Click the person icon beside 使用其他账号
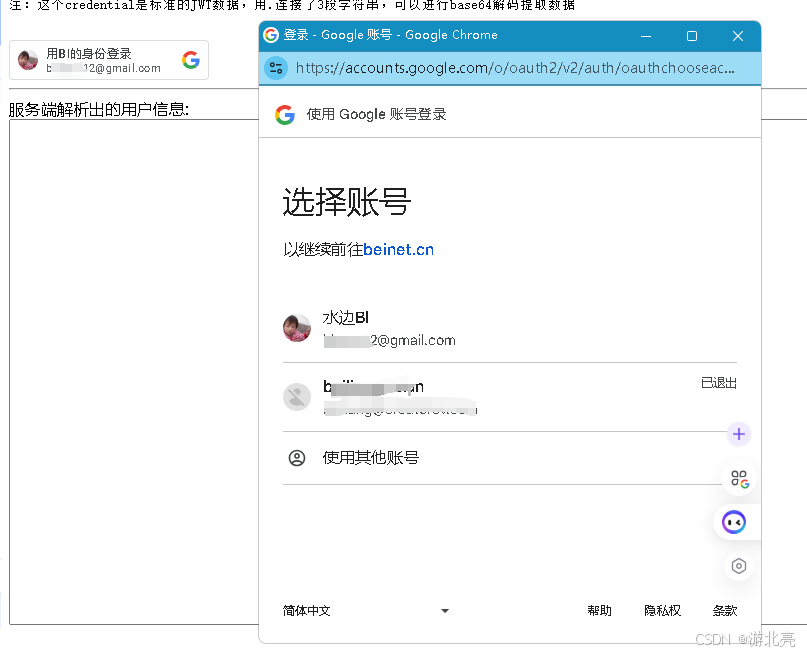 [297, 458]
